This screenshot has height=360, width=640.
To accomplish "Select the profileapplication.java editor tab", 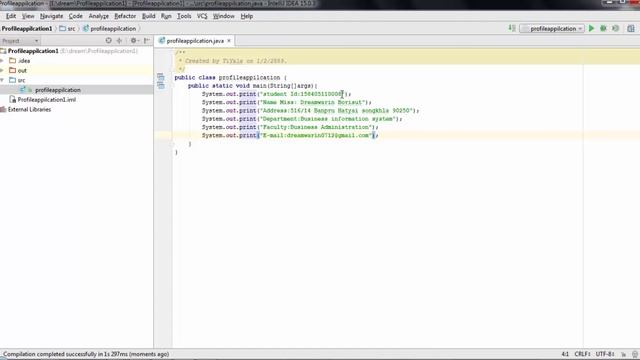I will [x=195, y=41].
